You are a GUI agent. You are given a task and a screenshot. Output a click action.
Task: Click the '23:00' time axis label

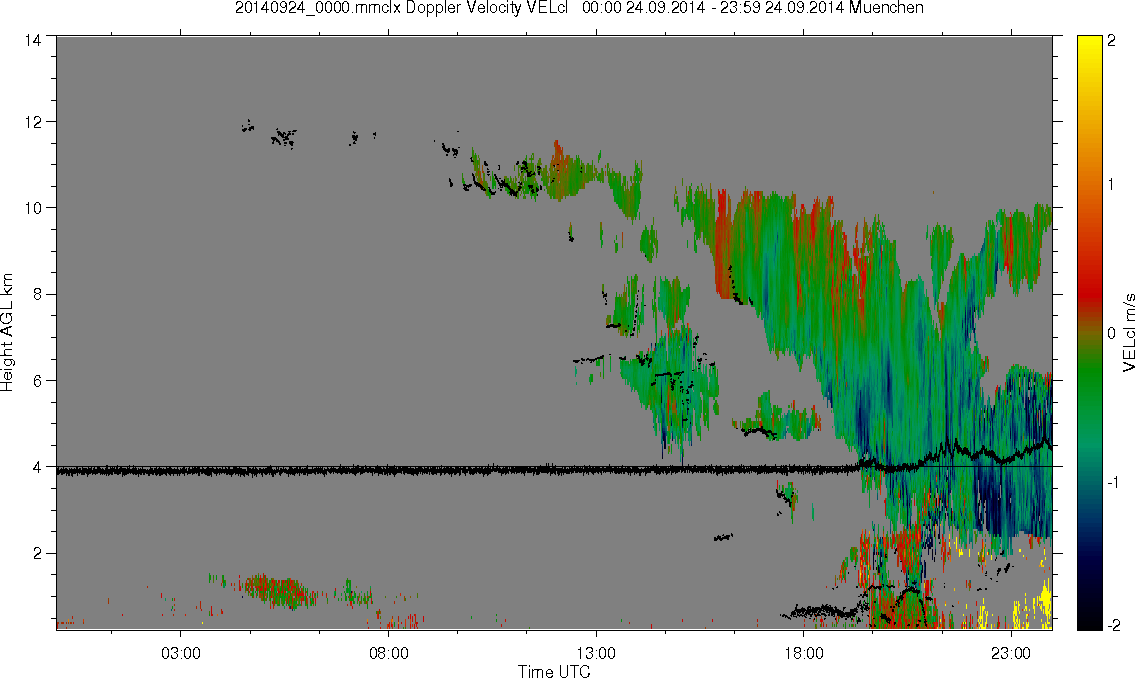(x=1011, y=653)
